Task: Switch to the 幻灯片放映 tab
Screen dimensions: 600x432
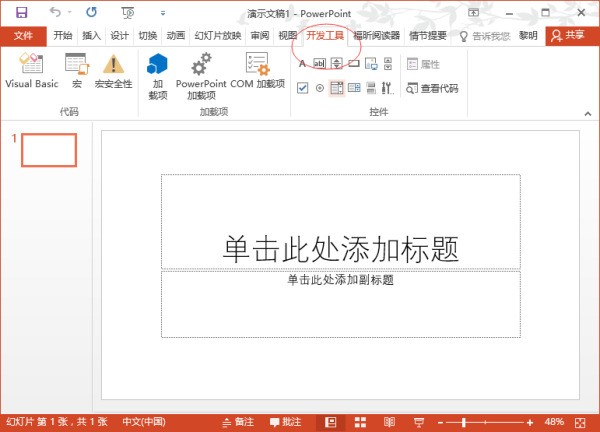Action: 217,35
